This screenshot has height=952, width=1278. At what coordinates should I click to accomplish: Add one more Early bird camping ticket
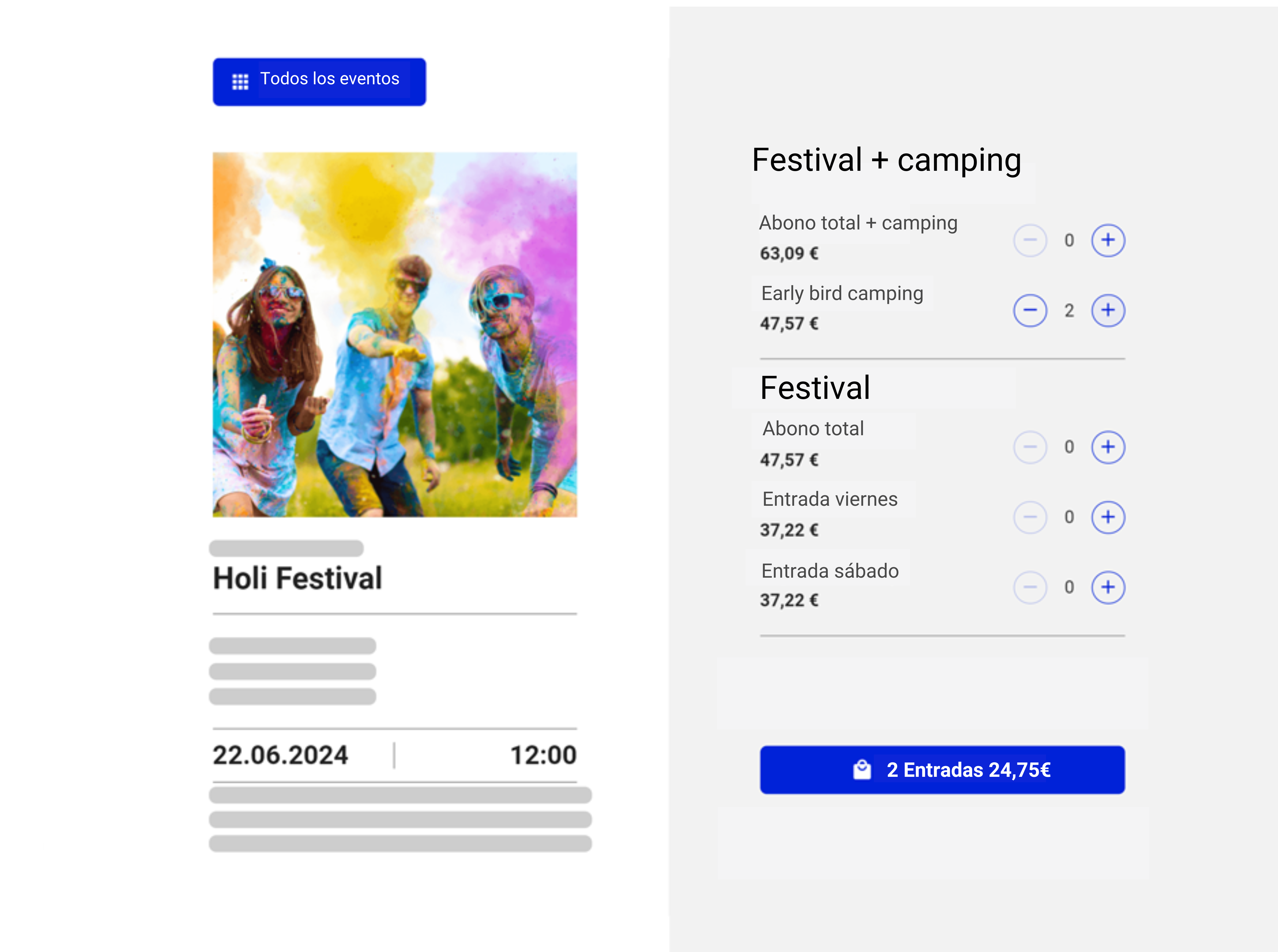click(1107, 311)
